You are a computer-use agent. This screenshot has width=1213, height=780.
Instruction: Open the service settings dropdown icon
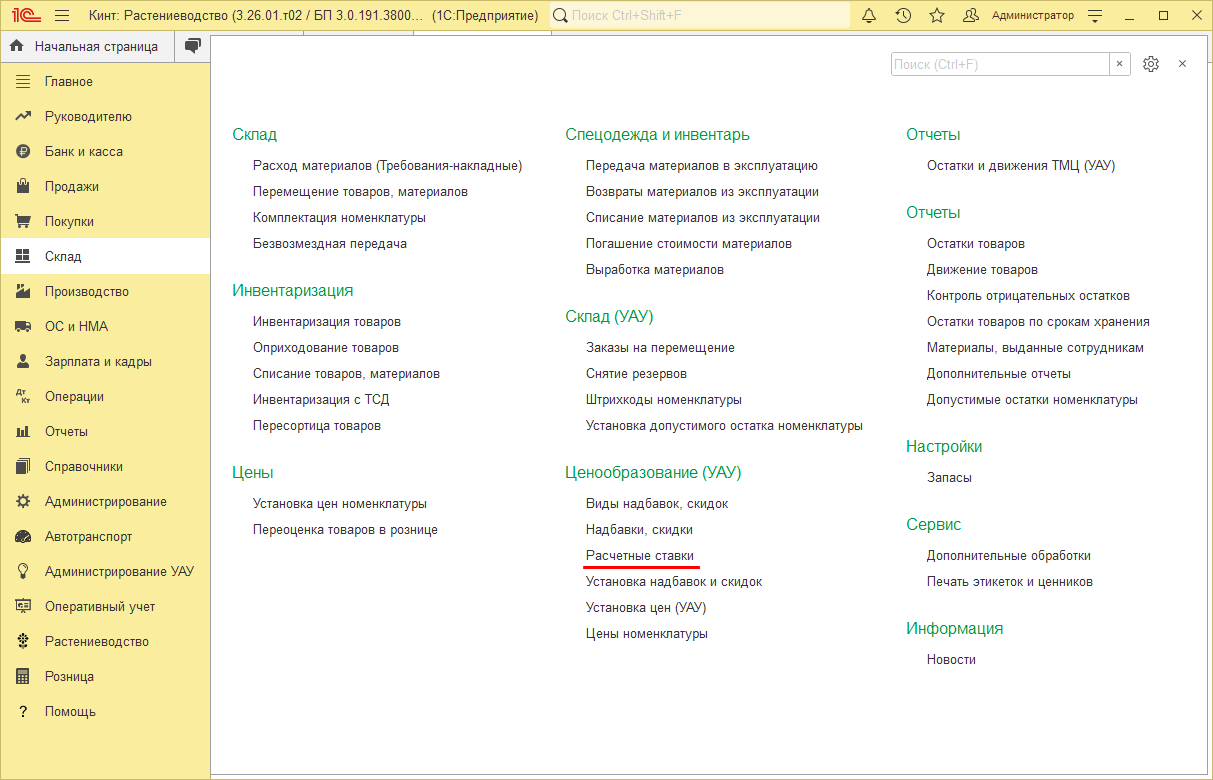1096,16
